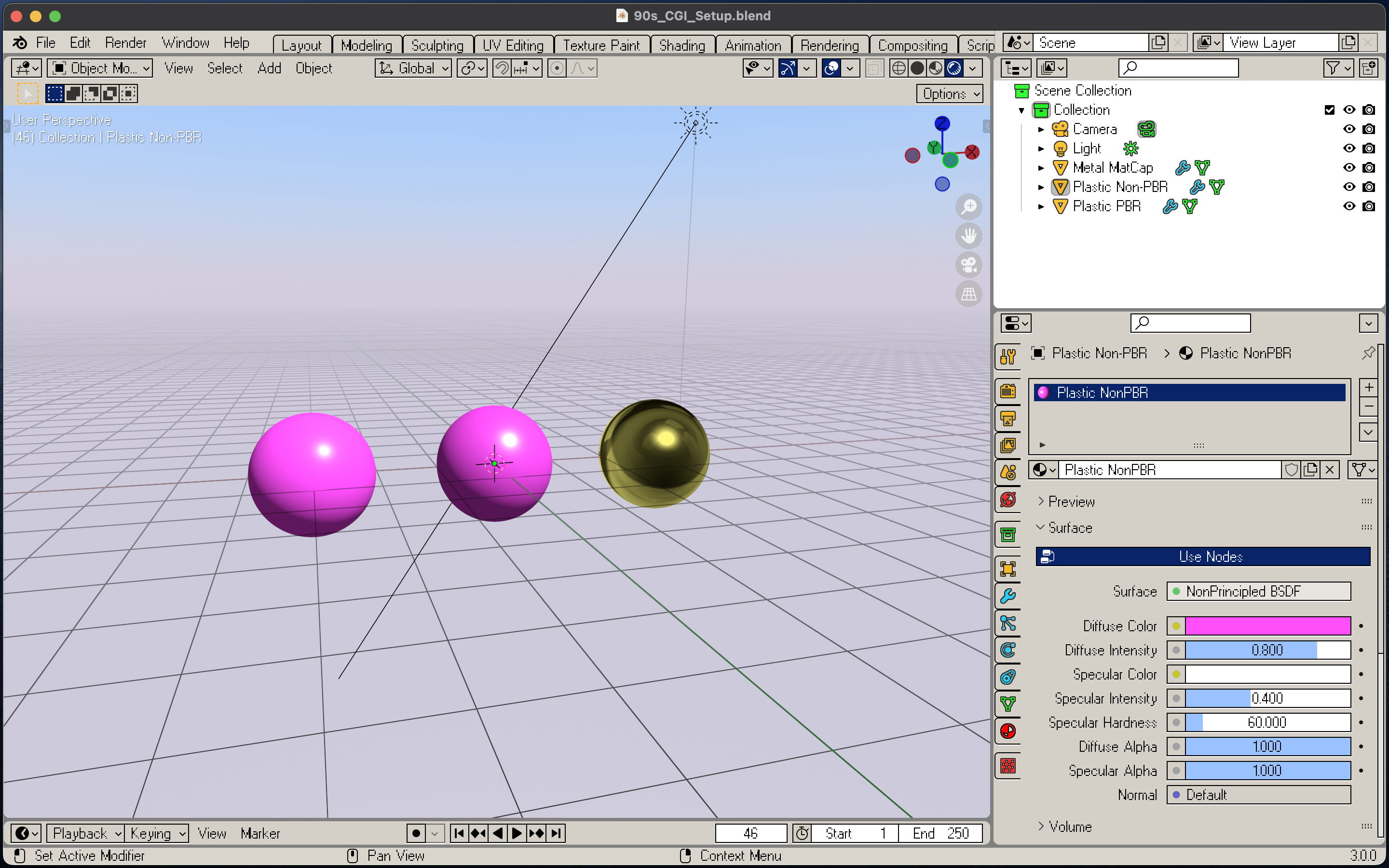Open the Object properties tab

[1008, 569]
